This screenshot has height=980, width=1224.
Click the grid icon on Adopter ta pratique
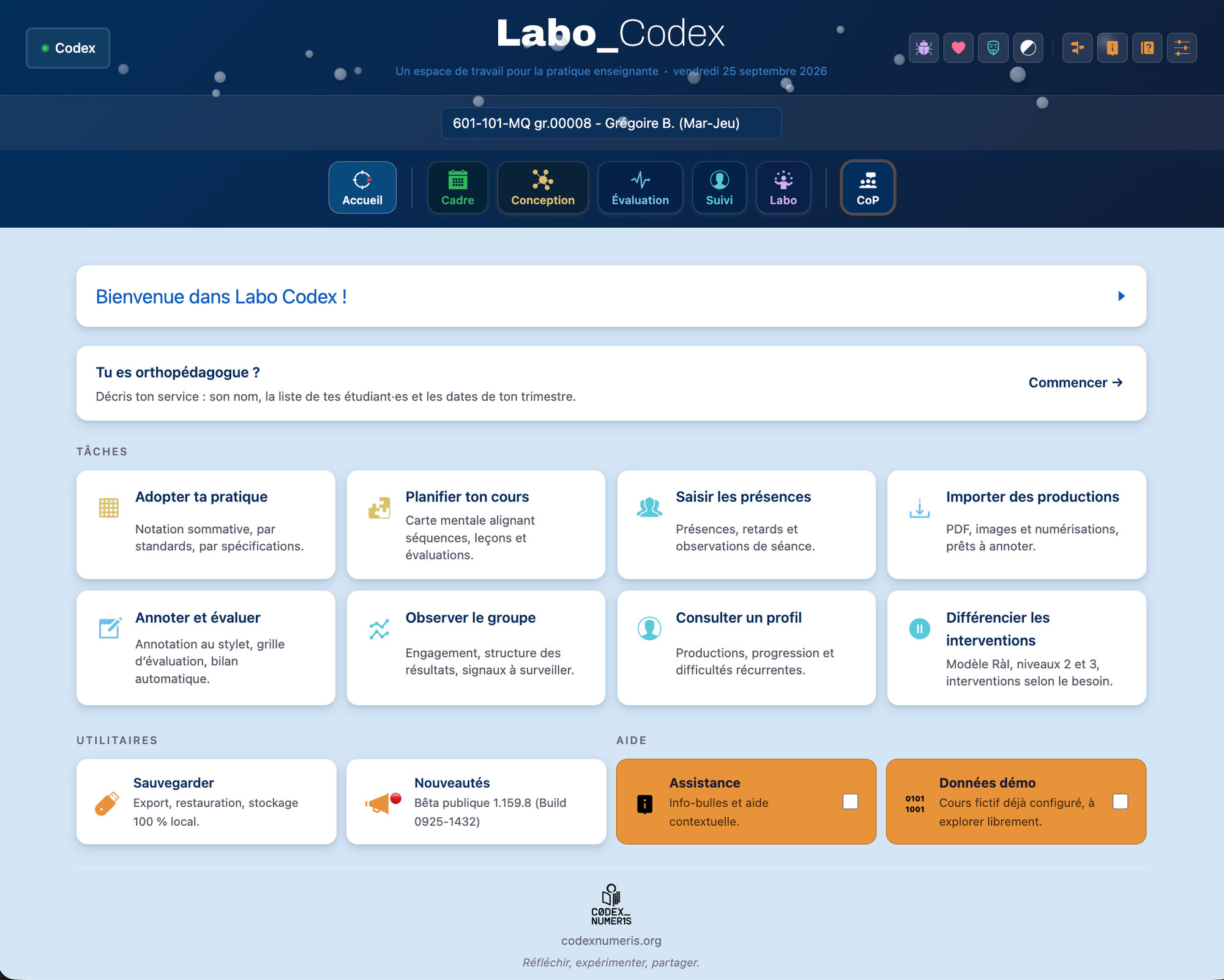109,507
